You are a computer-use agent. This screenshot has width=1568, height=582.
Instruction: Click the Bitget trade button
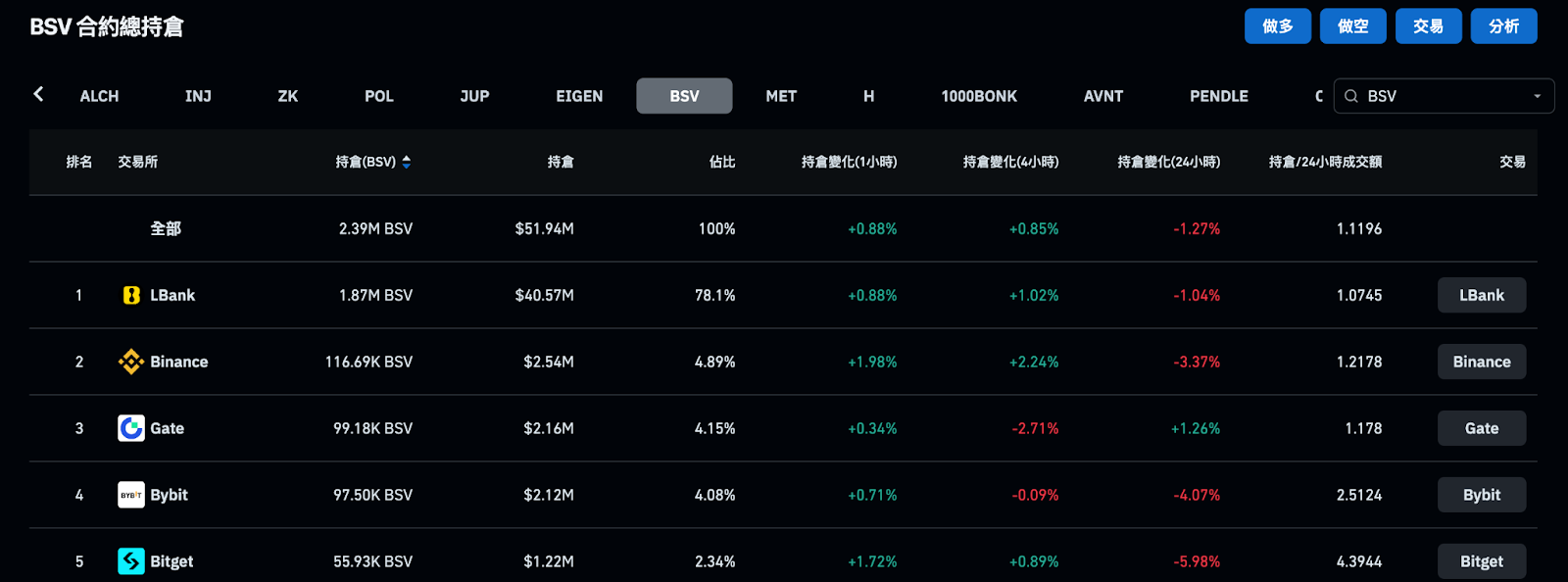pyautogui.click(x=1481, y=561)
